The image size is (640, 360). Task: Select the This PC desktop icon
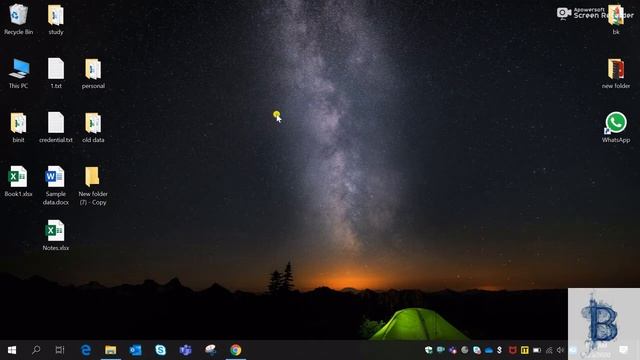pos(18,73)
